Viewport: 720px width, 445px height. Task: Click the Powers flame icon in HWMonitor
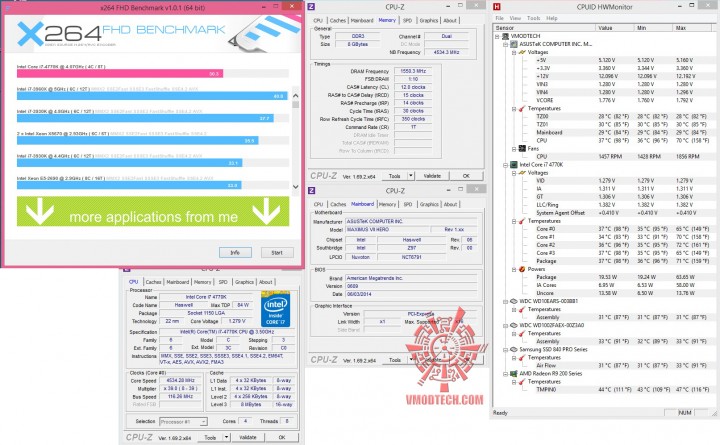(522, 269)
